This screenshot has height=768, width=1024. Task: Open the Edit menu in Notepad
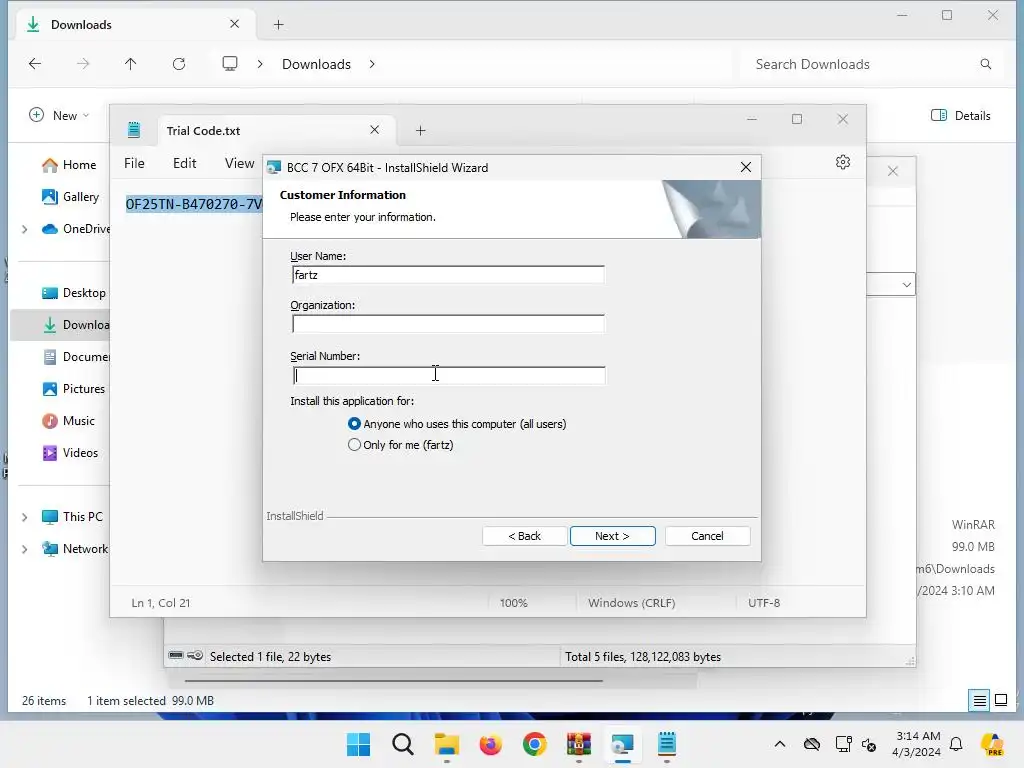point(185,163)
